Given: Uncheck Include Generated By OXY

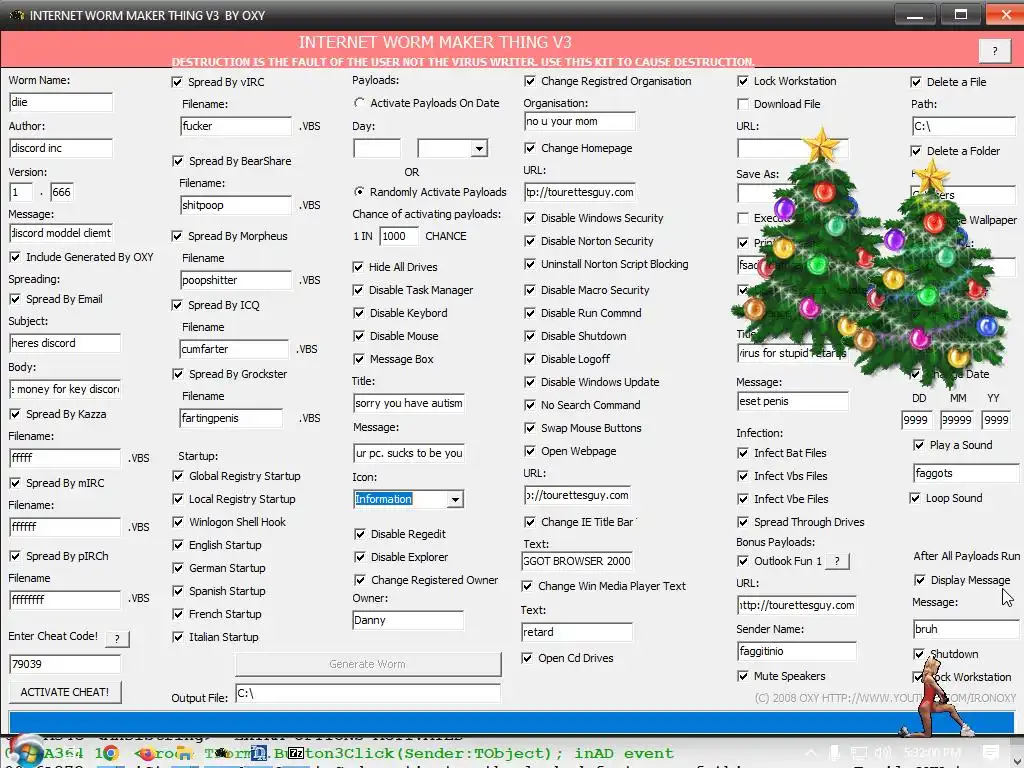Looking at the screenshot, I should (15, 257).
